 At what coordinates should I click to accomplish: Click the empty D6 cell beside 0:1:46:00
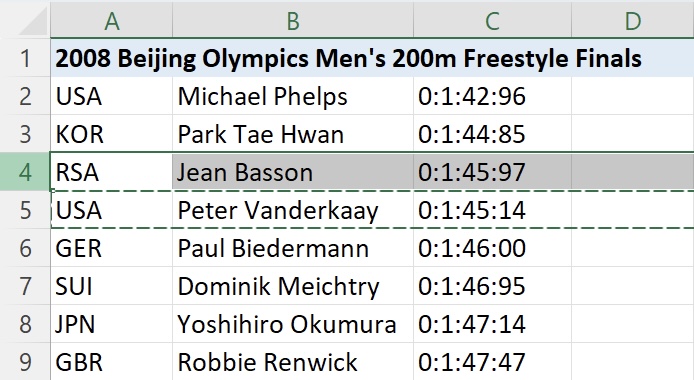point(632,248)
